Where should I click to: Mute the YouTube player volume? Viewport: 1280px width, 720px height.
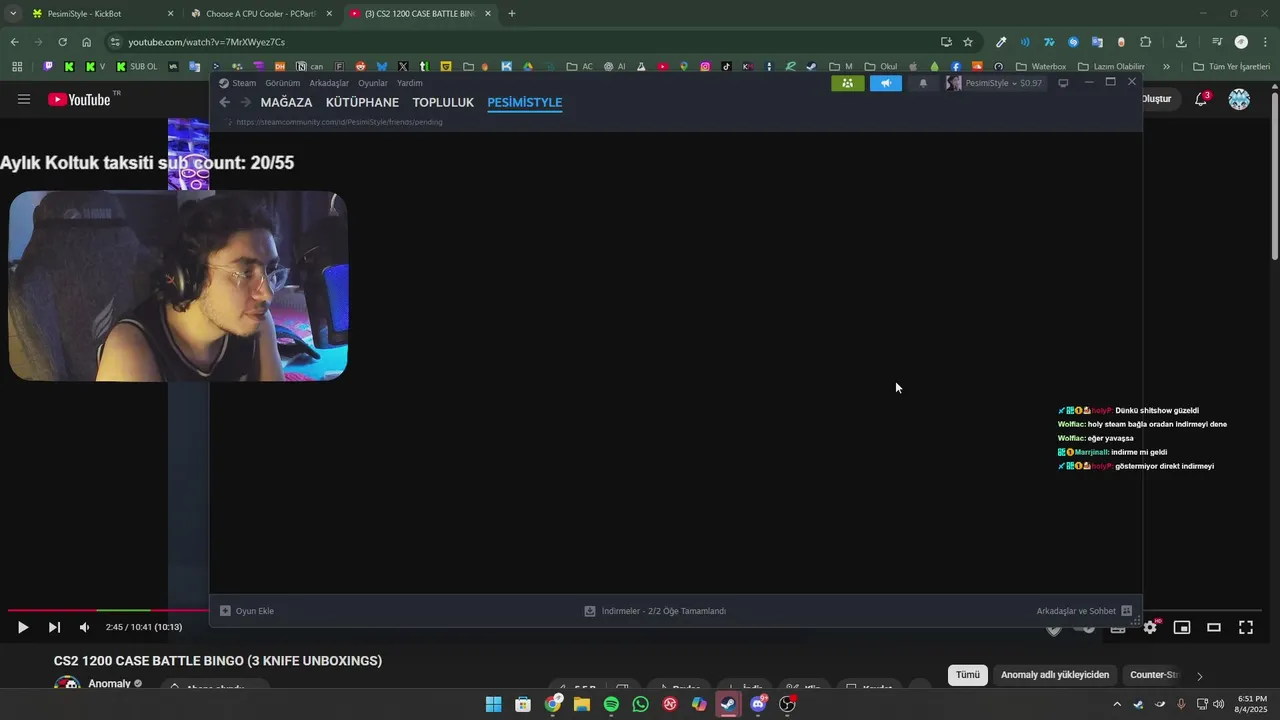click(x=85, y=627)
